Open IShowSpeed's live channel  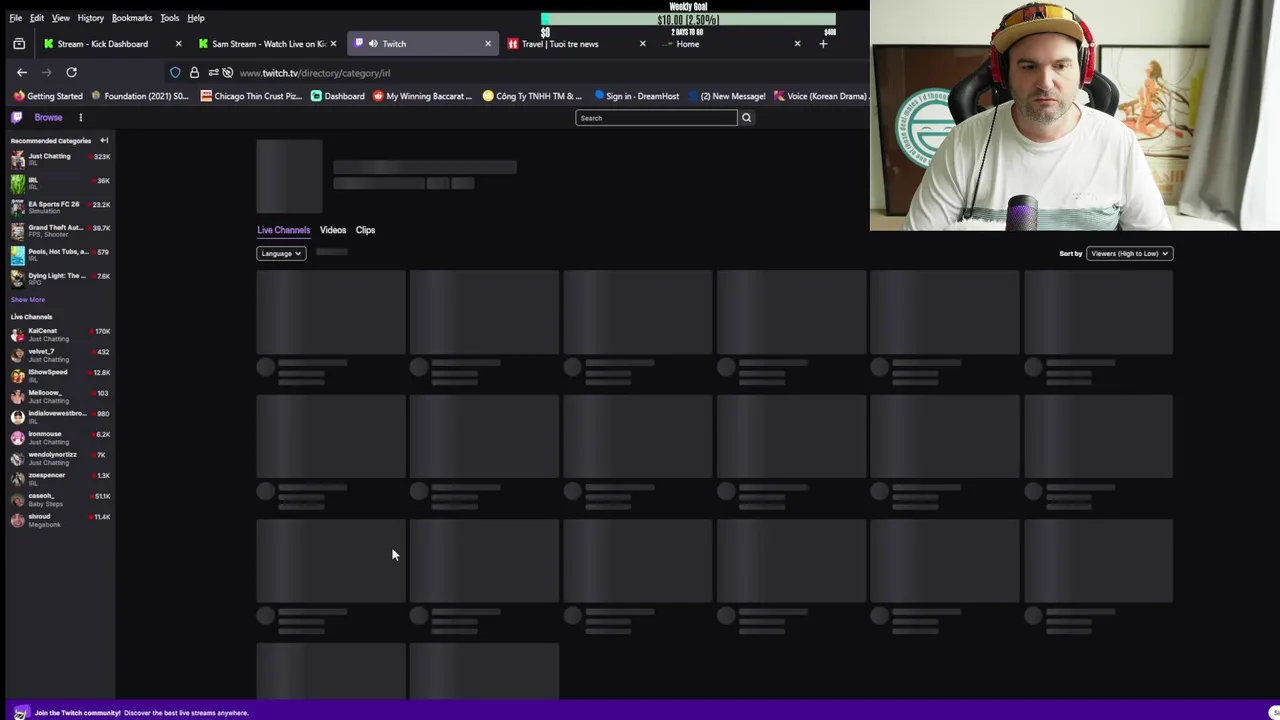pos(60,375)
